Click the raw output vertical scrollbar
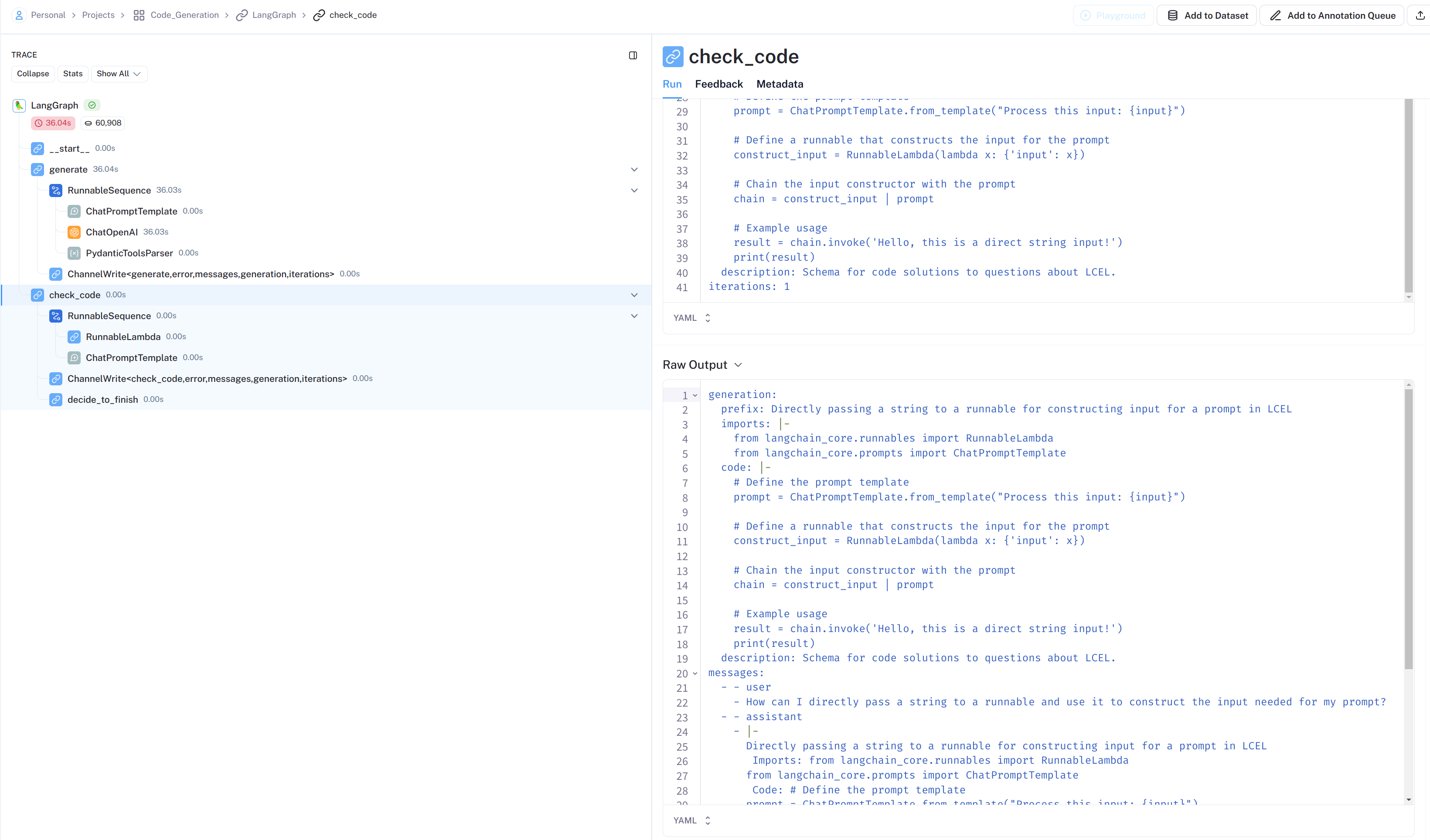The width and height of the screenshot is (1430, 840). coord(1409,528)
